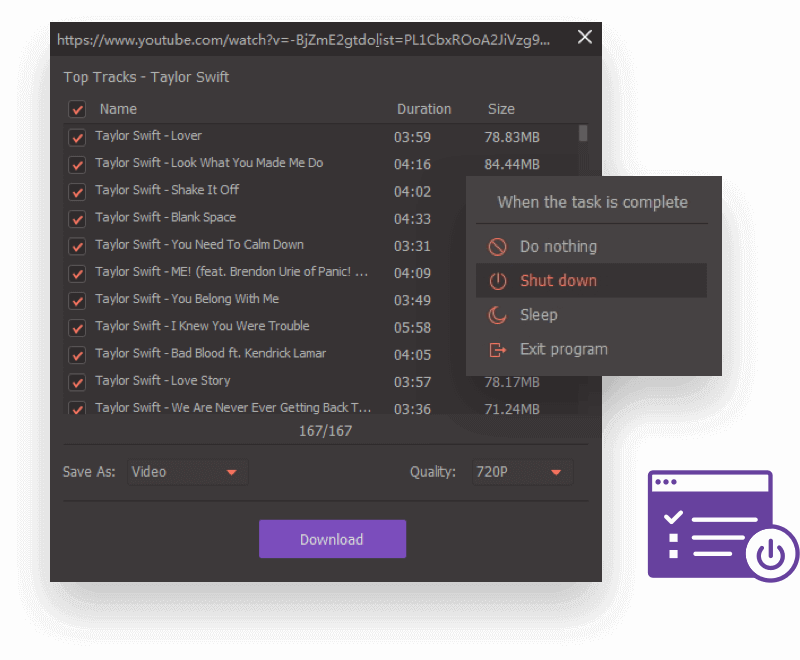This screenshot has width=800, height=660.
Task: Toggle the select-all checkbox beside Name
Action: pyautogui.click(x=77, y=109)
